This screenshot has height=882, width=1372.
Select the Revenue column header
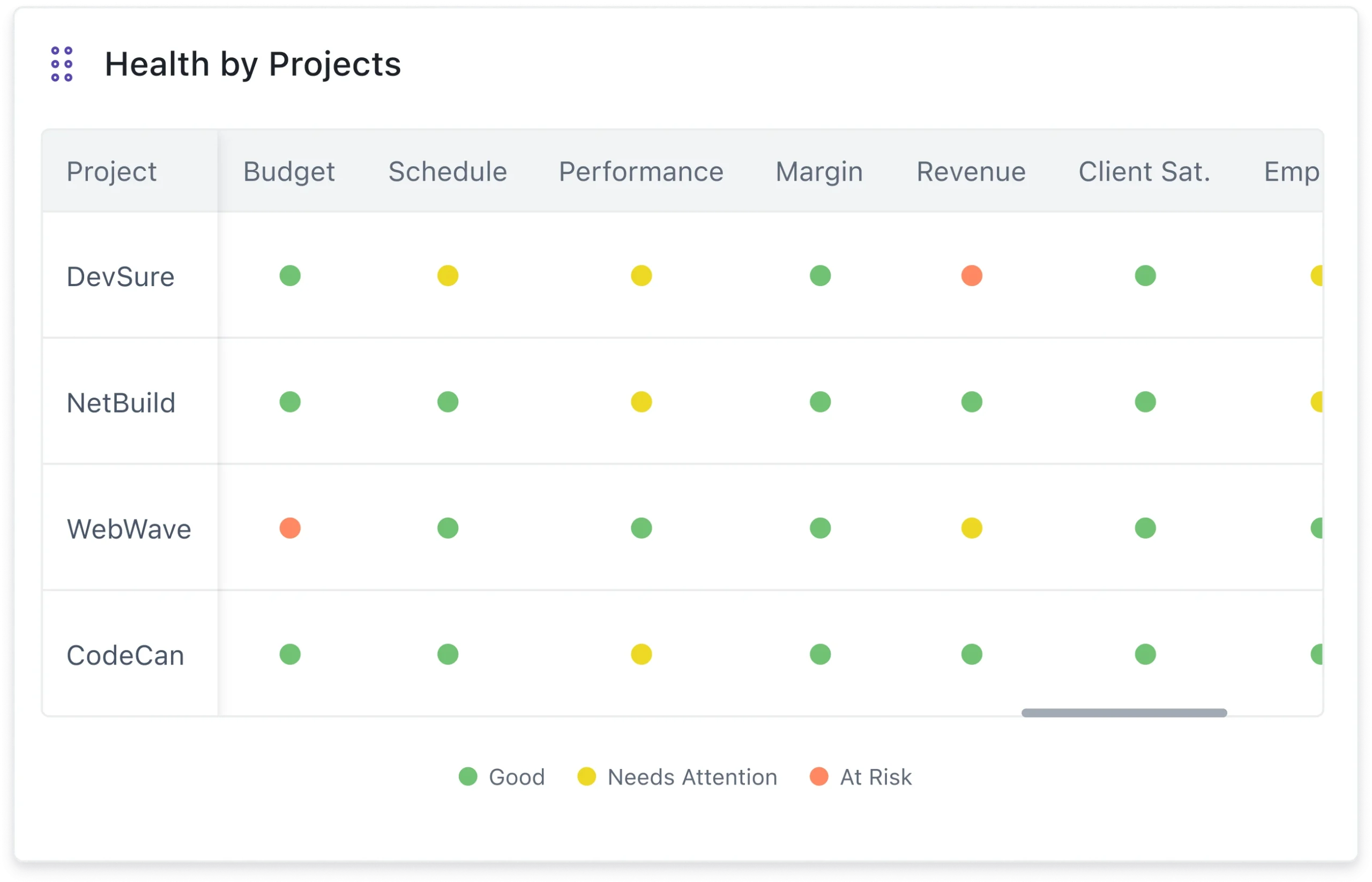point(971,172)
